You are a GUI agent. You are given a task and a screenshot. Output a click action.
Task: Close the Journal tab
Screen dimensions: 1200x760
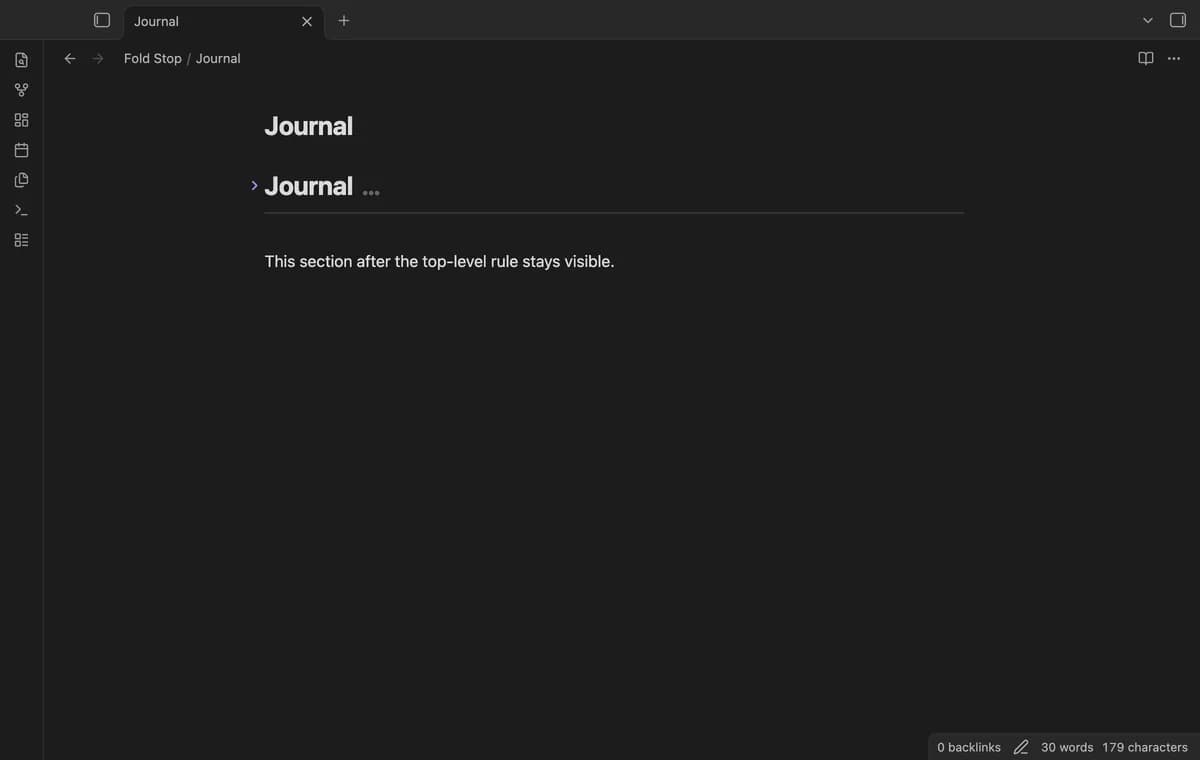pyautogui.click(x=307, y=21)
